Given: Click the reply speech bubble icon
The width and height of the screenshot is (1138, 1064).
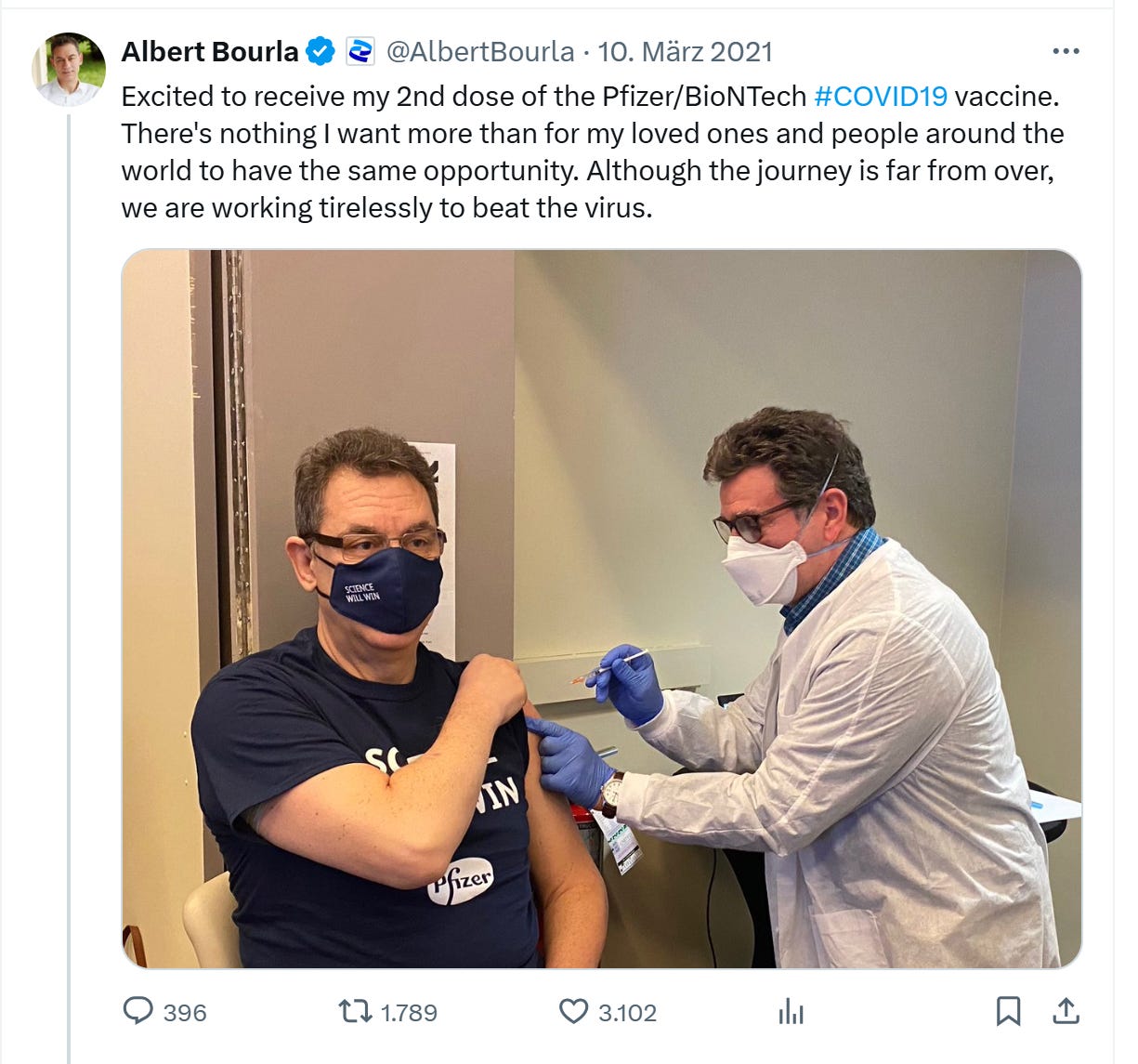Looking at the screenshot, I should click(138, 1011).
